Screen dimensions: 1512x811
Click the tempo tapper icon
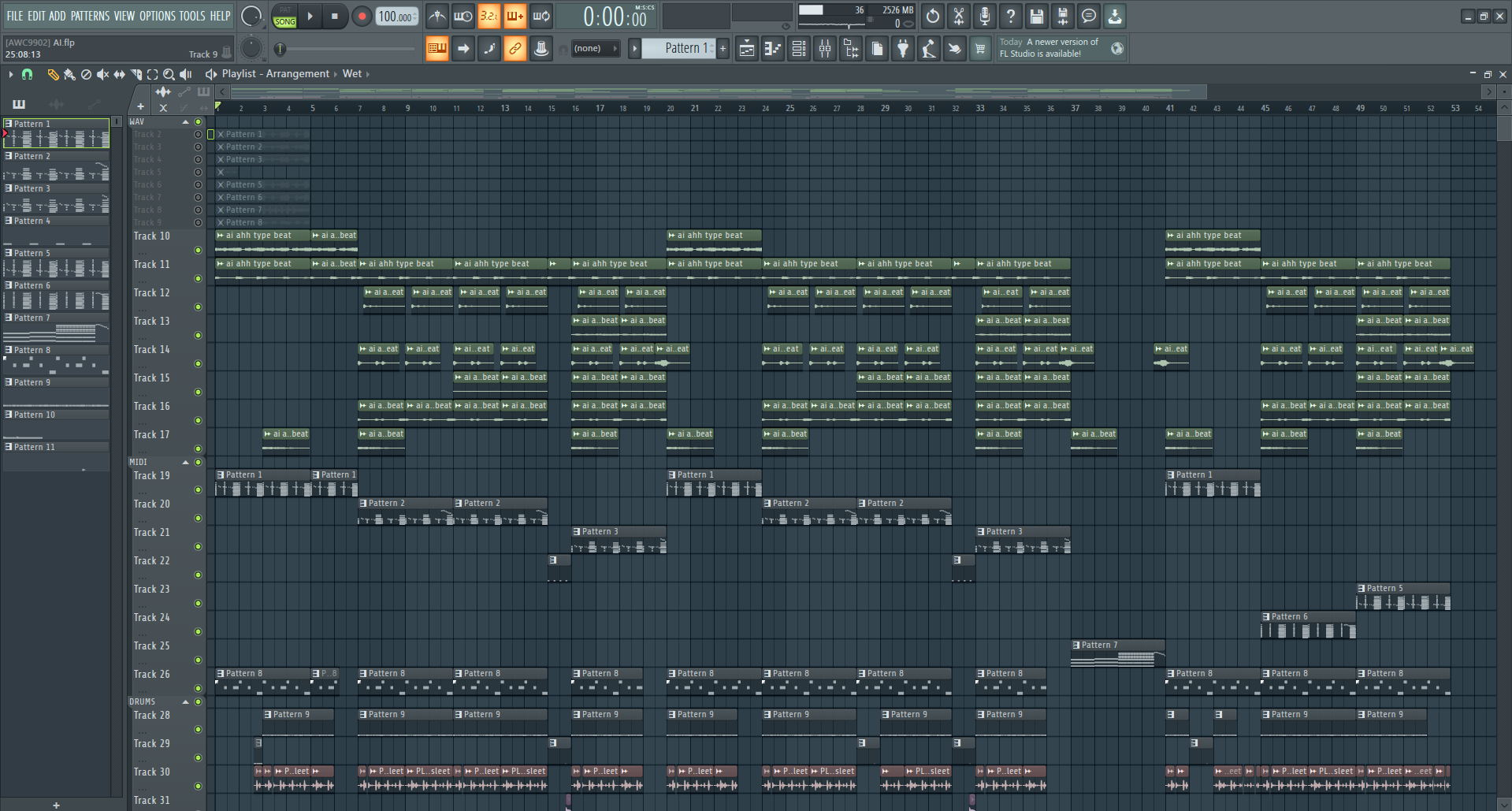[929, 49]
